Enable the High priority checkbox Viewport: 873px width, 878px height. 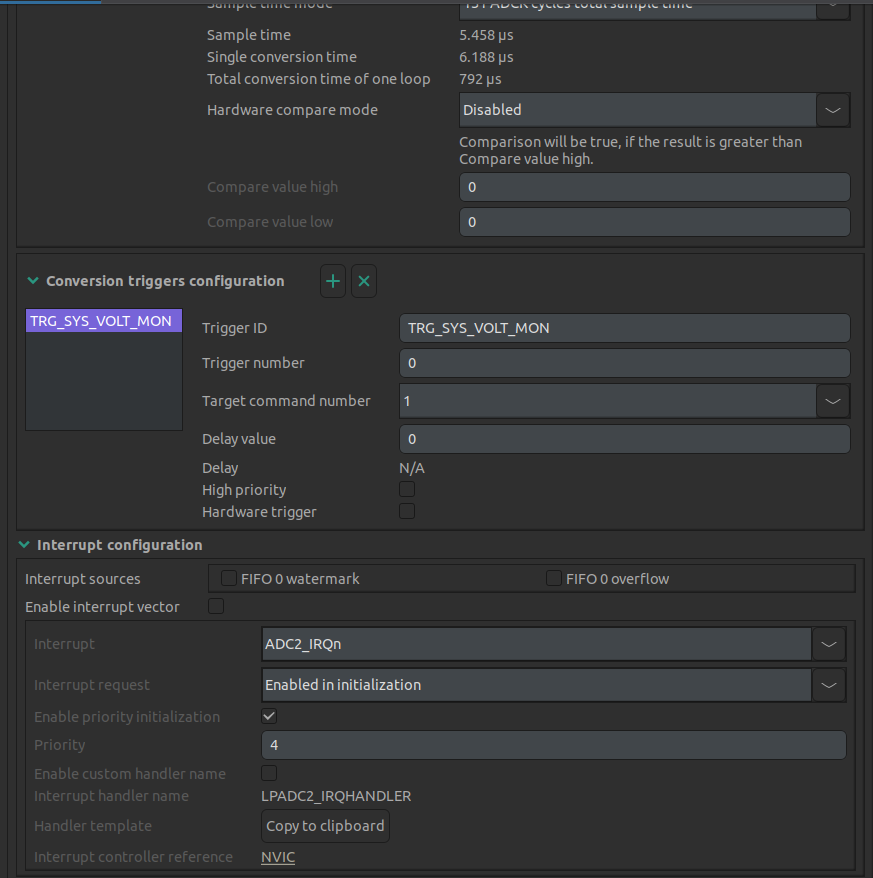click(407, 490)
